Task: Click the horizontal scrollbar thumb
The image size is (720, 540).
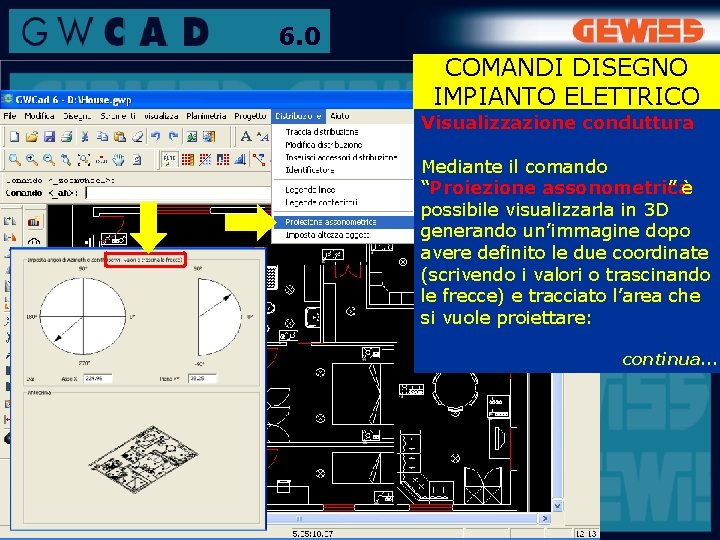Action: (299, 518)
